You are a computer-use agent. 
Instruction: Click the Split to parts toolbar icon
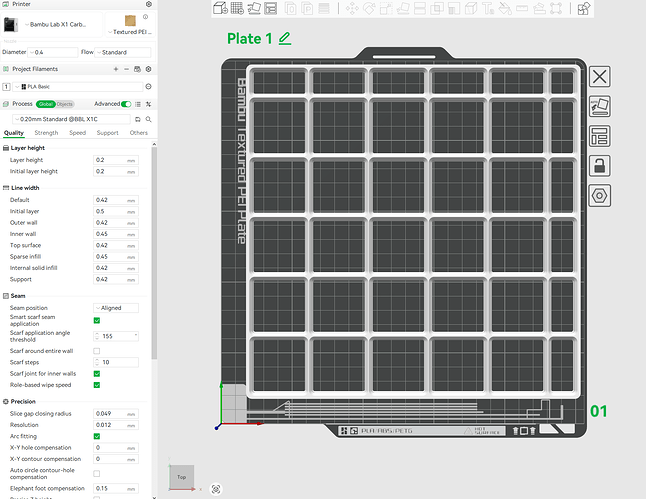click(307, 8)
